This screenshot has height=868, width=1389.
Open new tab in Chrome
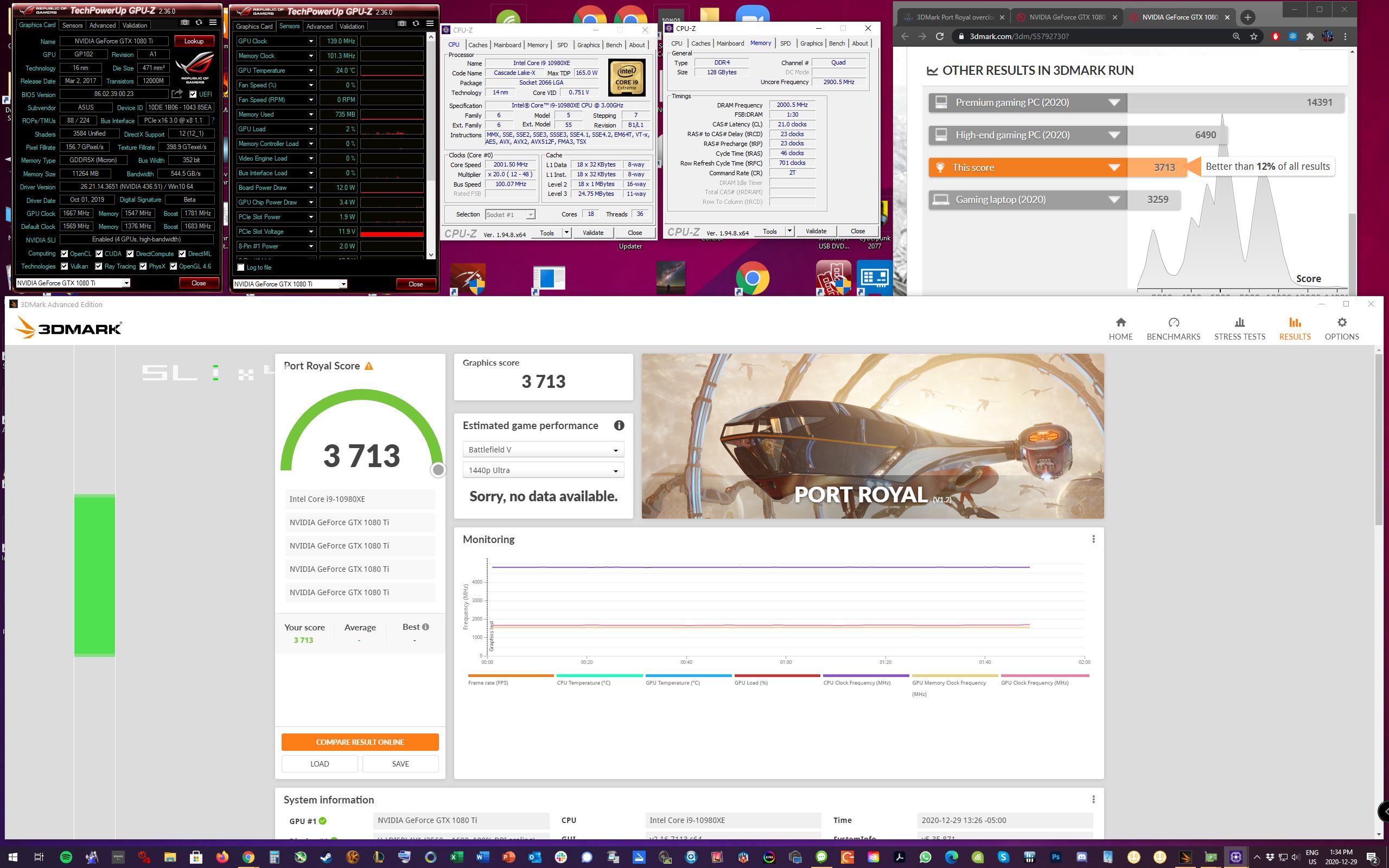(x=1247, y=17)
